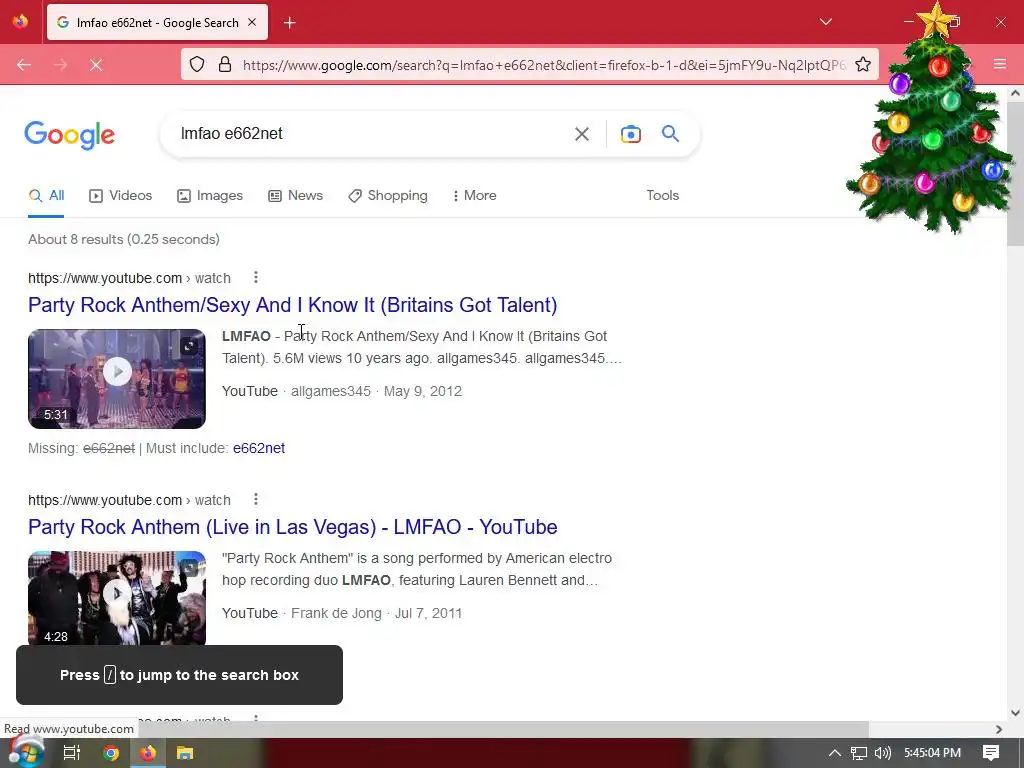Click the Firefox icon in the title bar

(20, 22)
